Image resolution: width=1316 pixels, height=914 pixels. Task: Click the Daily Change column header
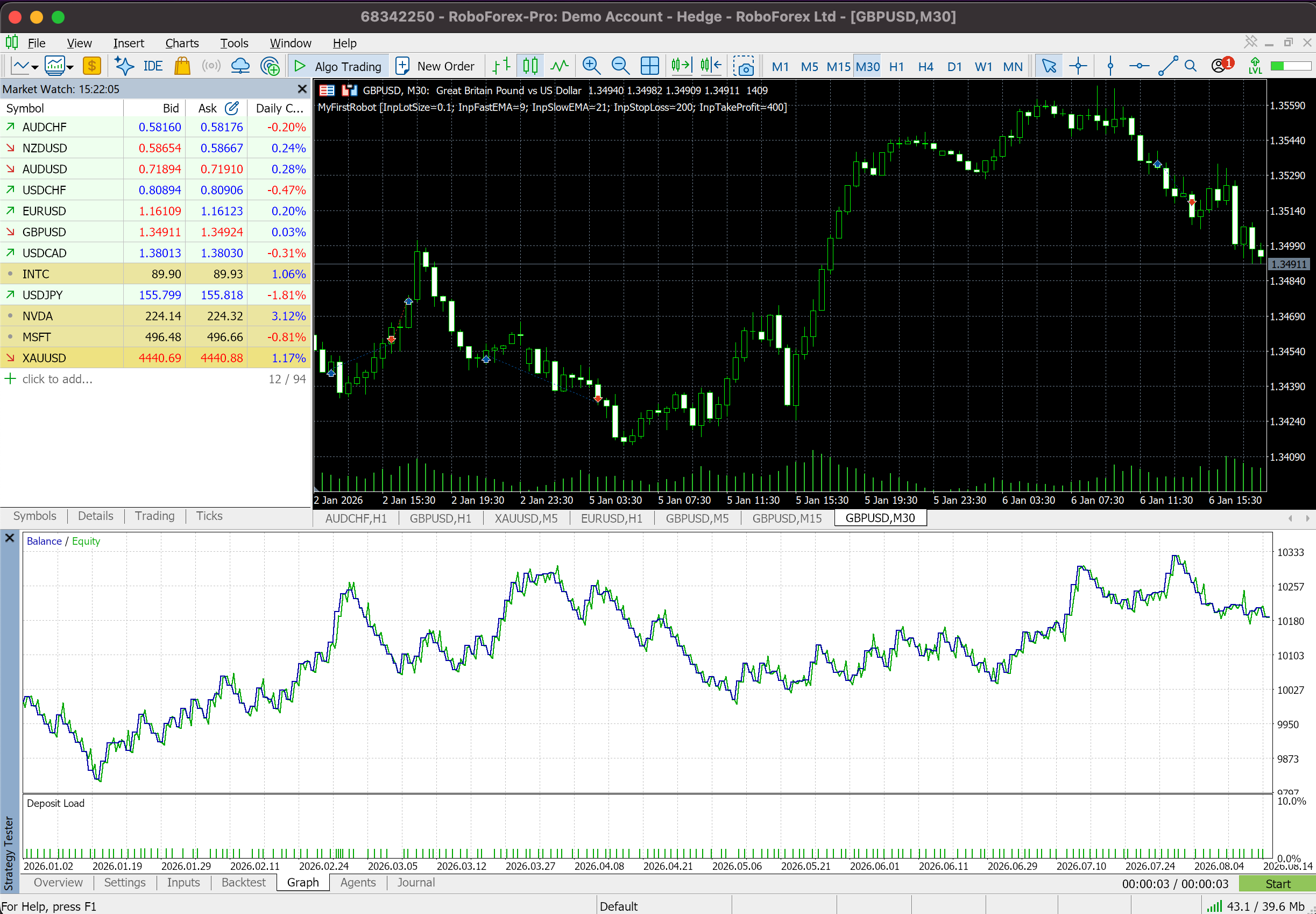pyautogui.click(x=279, y=108)
